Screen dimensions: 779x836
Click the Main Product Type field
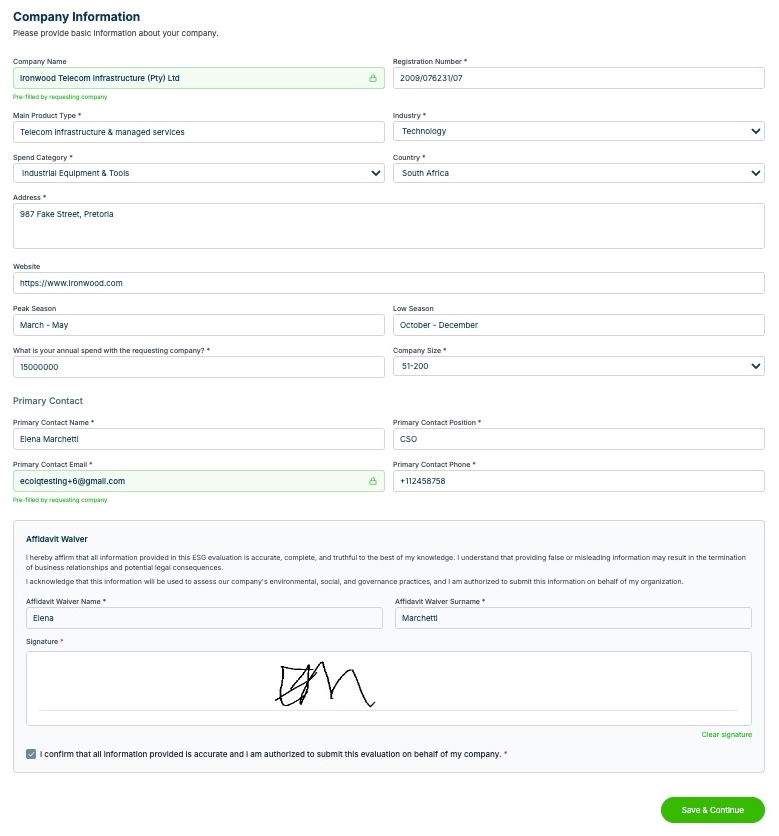point(198,132)
